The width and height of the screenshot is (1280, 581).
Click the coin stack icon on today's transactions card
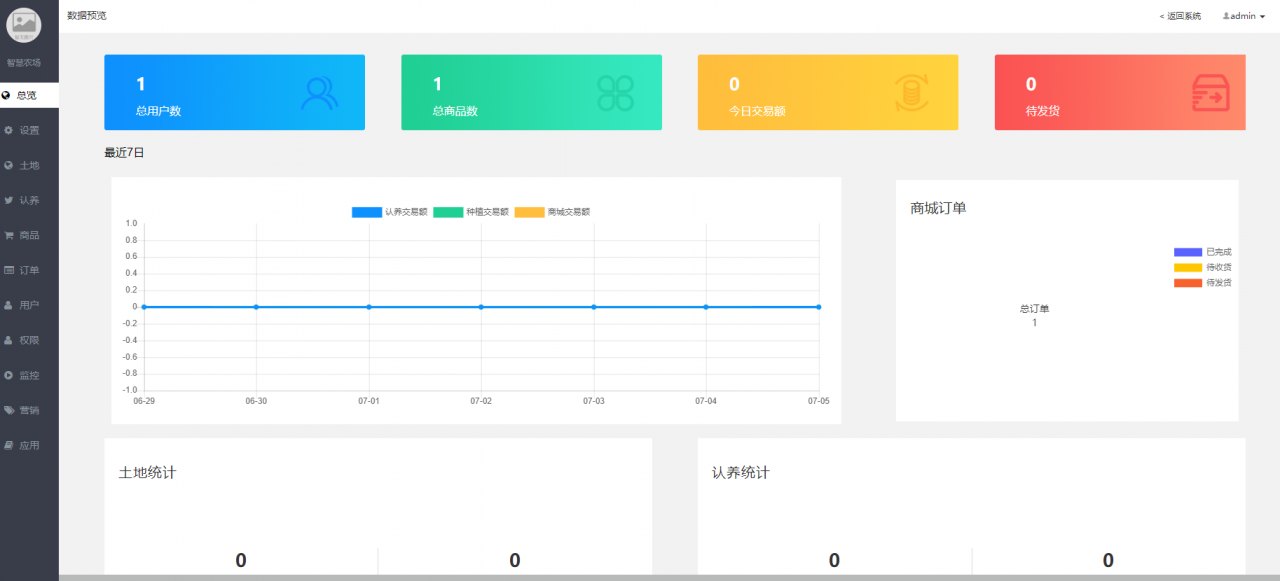tap(911, 93)
